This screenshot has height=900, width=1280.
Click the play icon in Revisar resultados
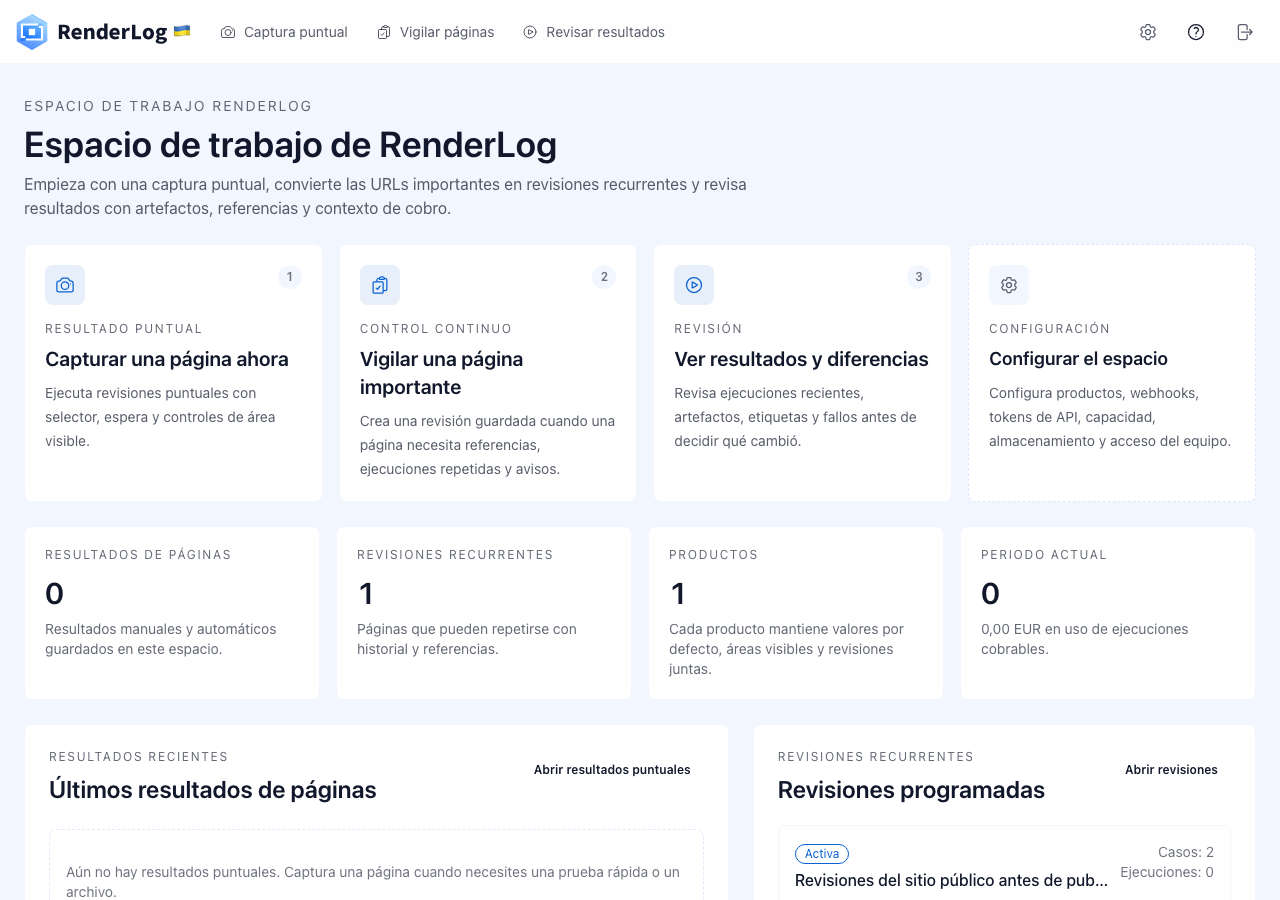530,32
